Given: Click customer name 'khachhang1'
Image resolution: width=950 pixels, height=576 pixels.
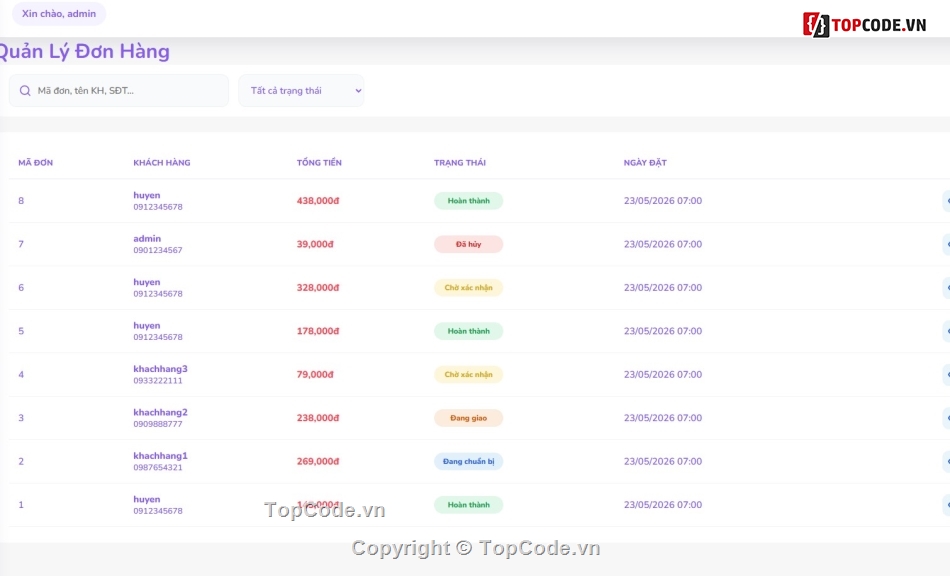Looking at the screenshot, I should coord(161,455).
